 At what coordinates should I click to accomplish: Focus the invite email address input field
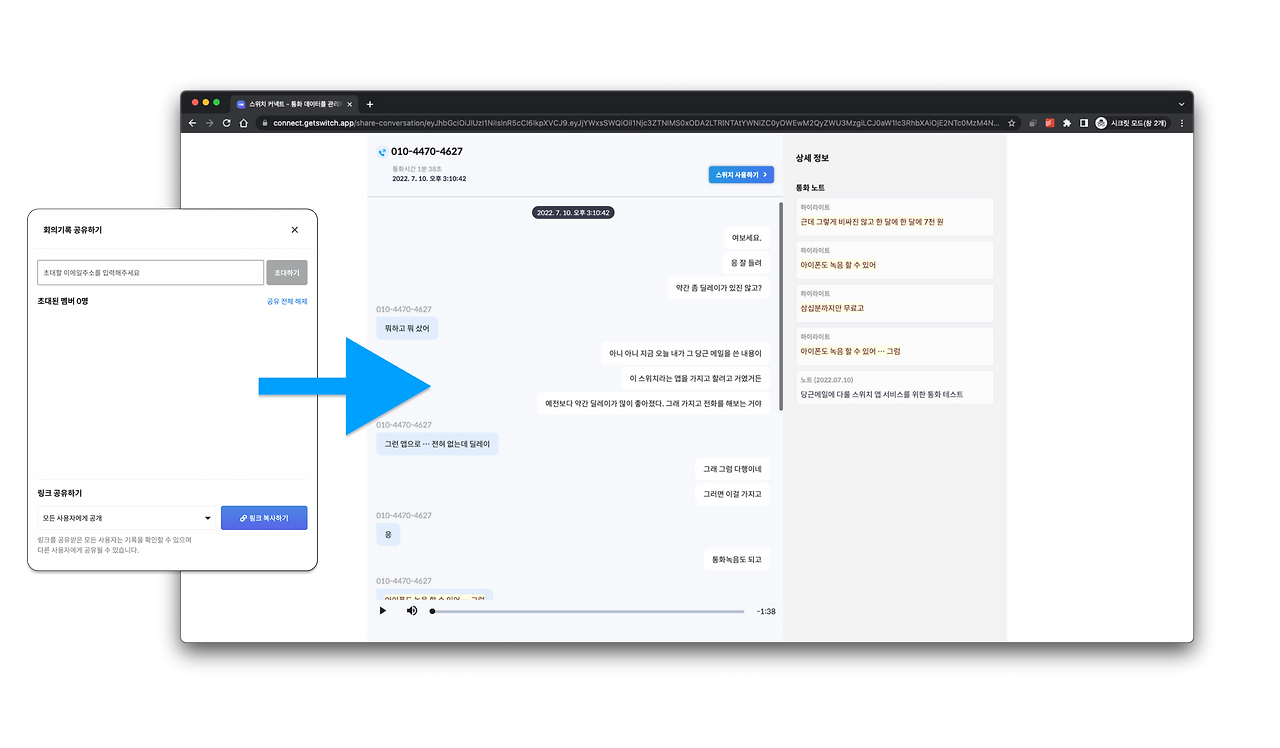tap(151, 272)
